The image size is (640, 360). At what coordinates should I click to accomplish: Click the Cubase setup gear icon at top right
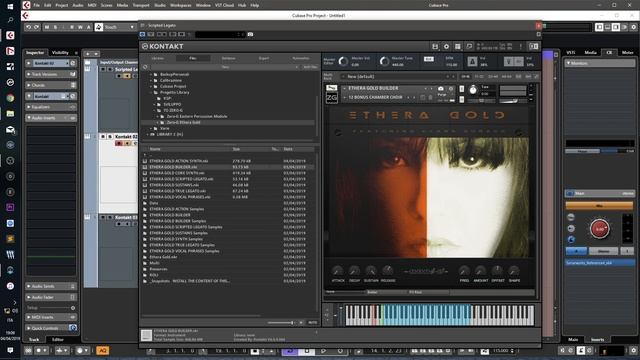(633, 27)
